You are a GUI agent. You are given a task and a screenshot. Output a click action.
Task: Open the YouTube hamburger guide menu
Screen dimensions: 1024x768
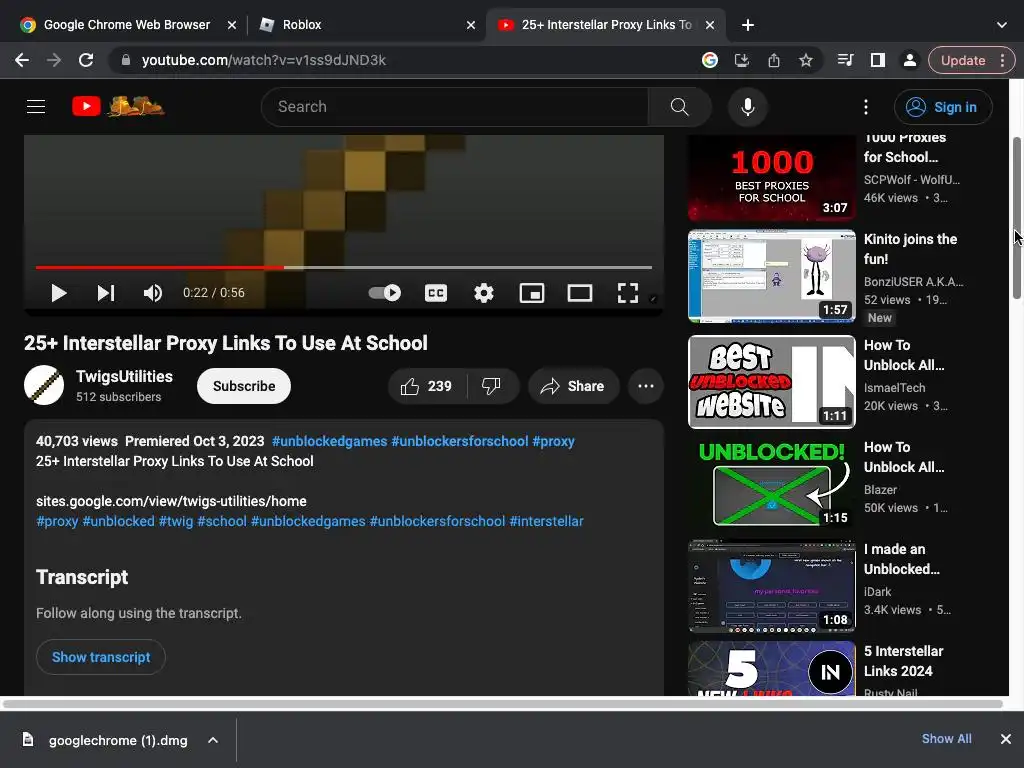click(x=36, y=106)
